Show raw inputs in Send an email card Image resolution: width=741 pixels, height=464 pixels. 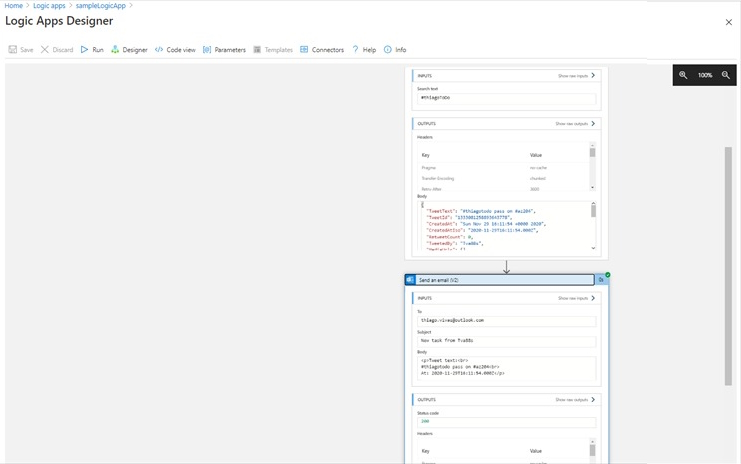[576, 298]
